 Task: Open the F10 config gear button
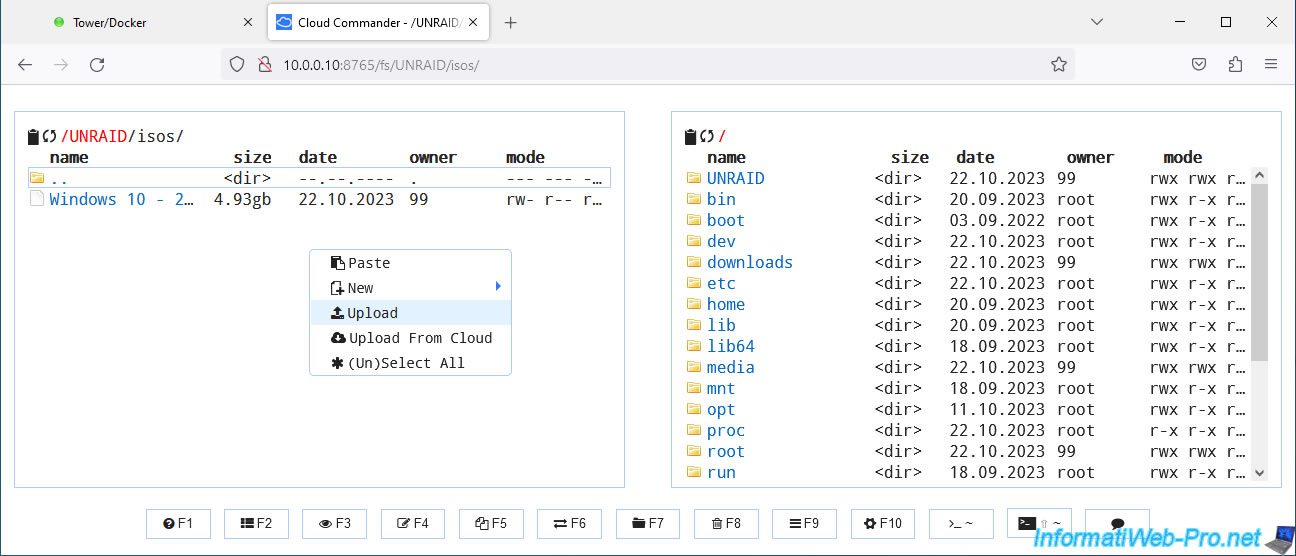[882, 524]
